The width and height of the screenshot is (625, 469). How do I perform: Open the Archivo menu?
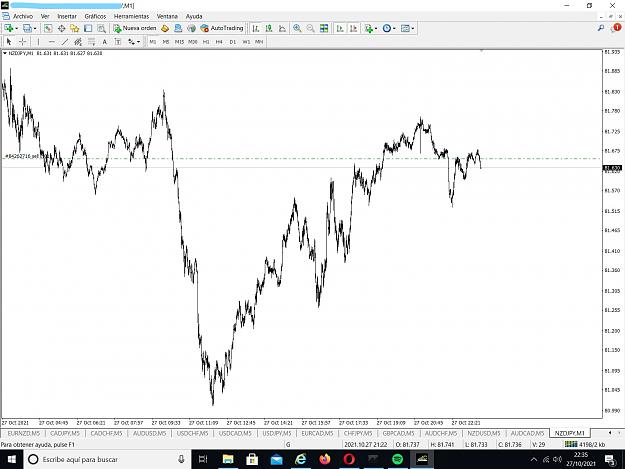click(x=23, y=16)
